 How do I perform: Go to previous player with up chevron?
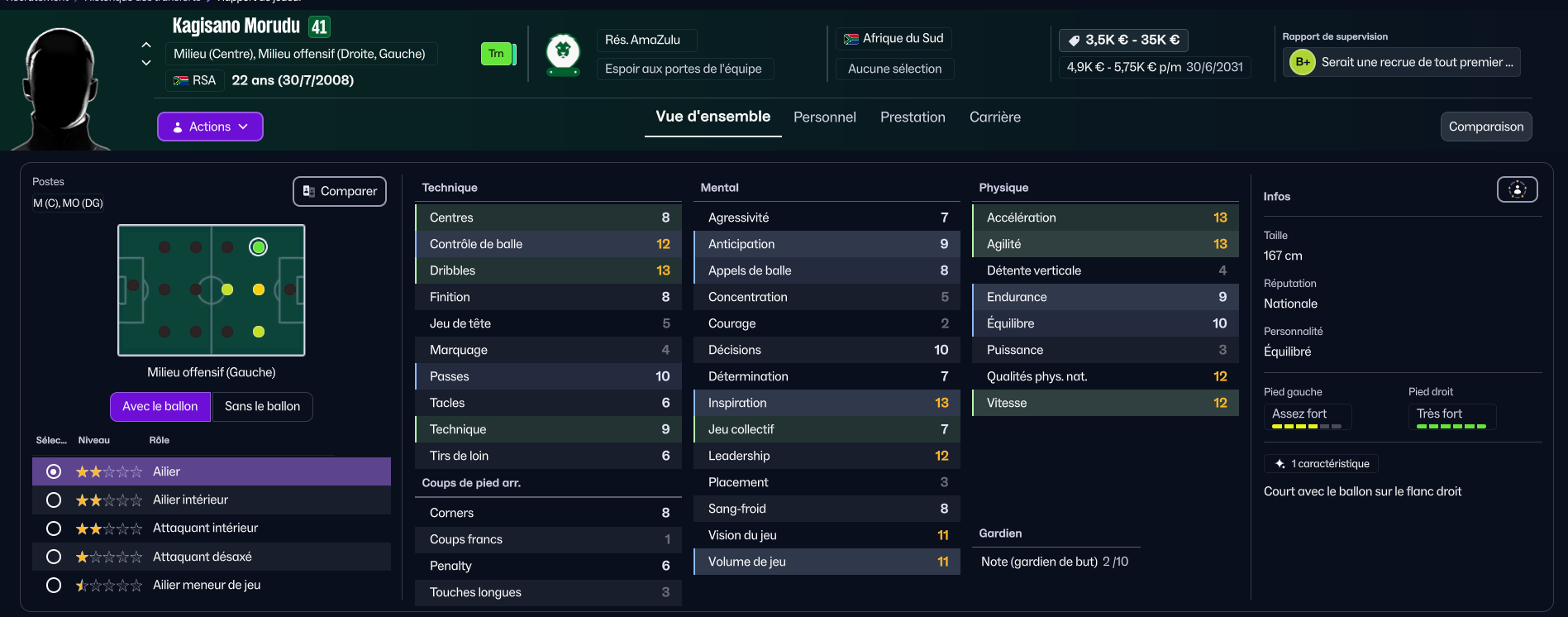(146, 45)
